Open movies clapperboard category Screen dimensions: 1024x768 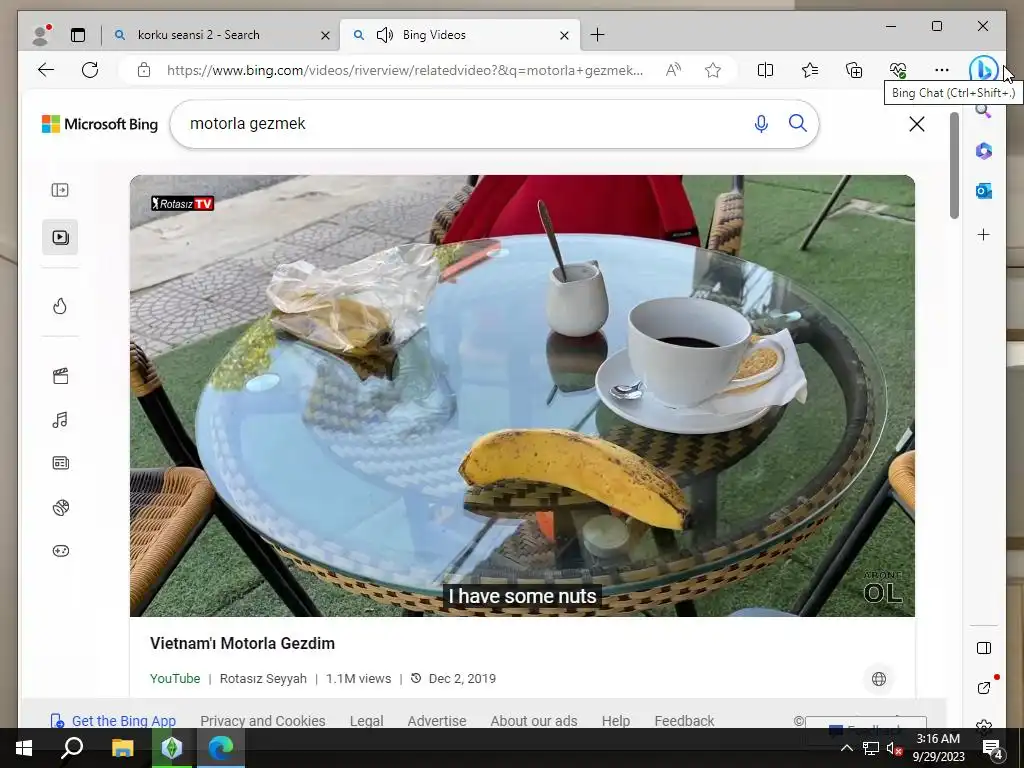pos(60,376)
